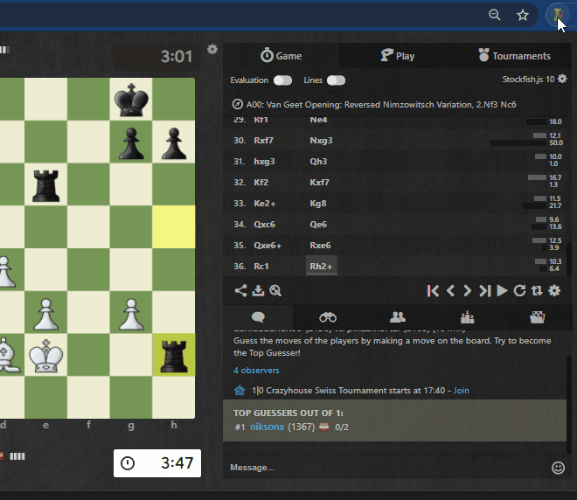Select the move 34. Qxc6 in the list
Viewport: 577px width, 500px height.
coord(264,224)
